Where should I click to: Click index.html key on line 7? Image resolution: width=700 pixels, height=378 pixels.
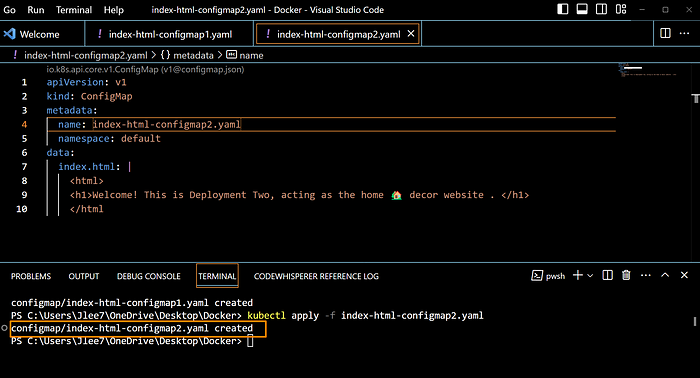86,167
